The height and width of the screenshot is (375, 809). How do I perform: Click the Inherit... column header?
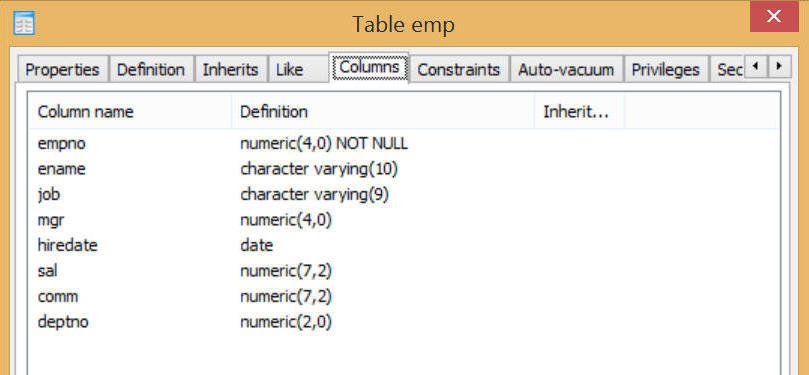[579, 111]
